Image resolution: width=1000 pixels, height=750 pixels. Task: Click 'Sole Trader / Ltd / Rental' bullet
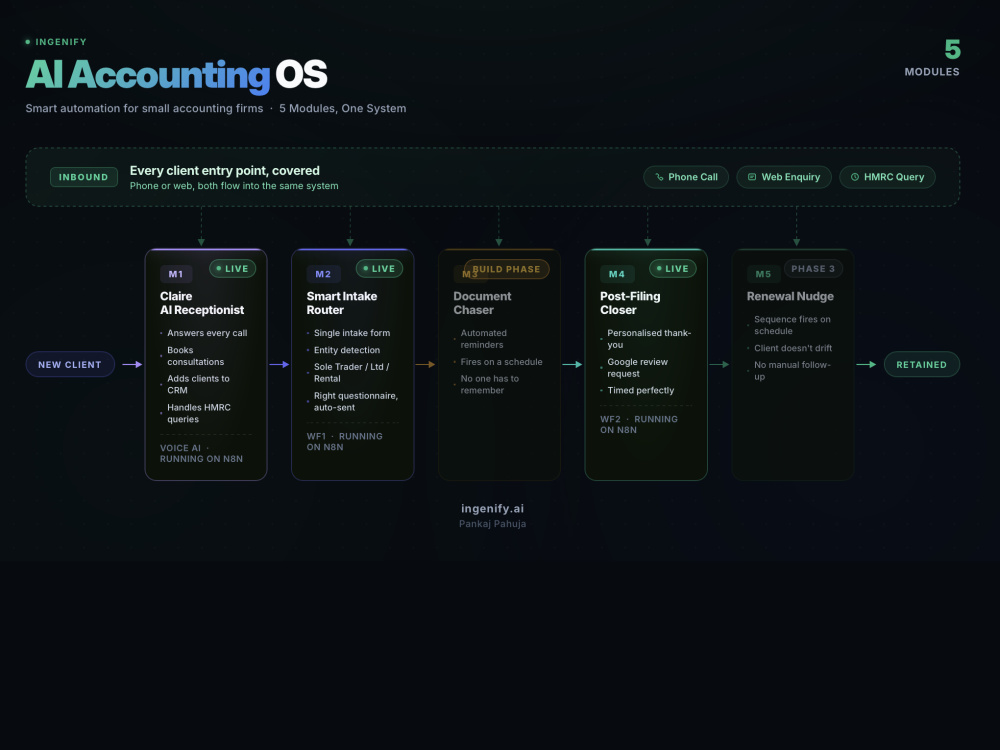coord(351,372)
